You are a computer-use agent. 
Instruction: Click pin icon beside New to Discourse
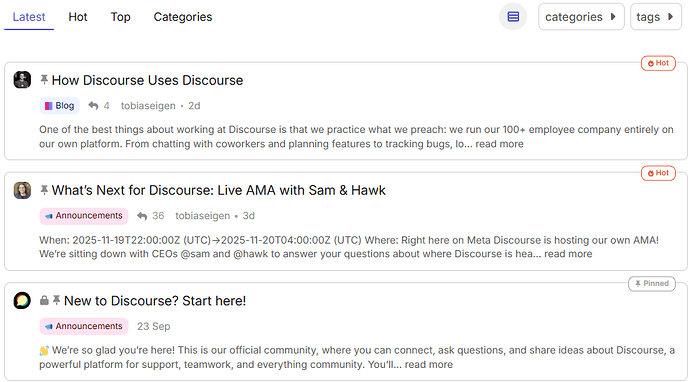click(56, 300)
